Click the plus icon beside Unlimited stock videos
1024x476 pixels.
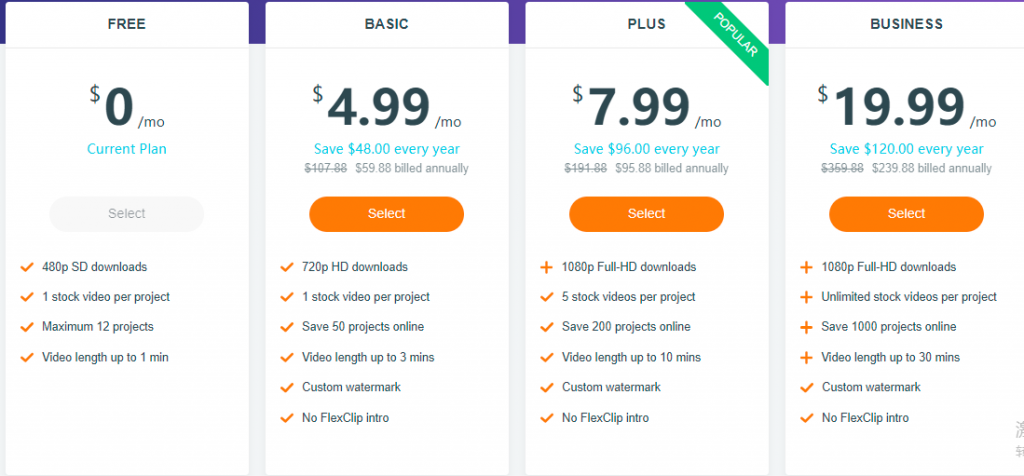click(807, 297)
